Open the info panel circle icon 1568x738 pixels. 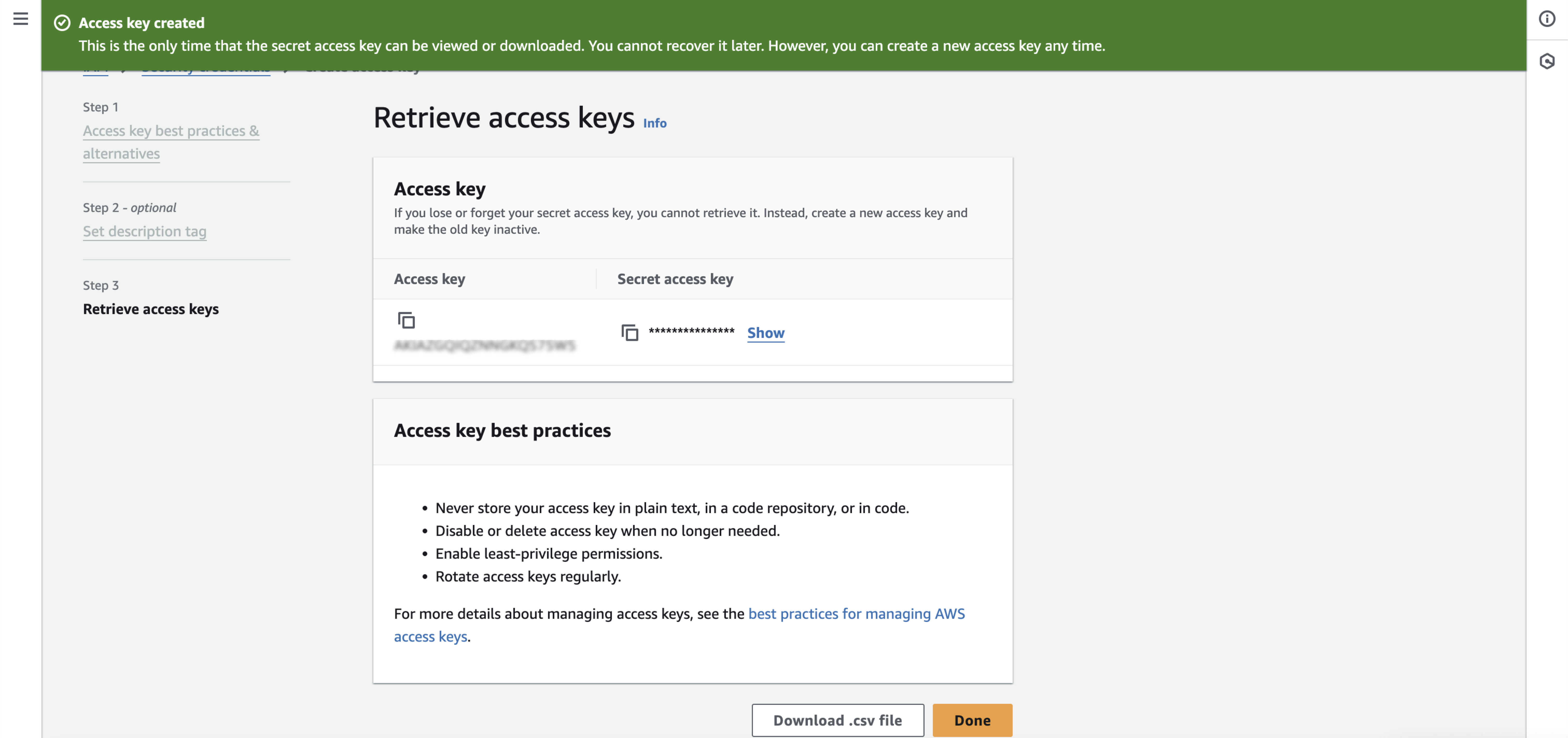coord(1547,19)
